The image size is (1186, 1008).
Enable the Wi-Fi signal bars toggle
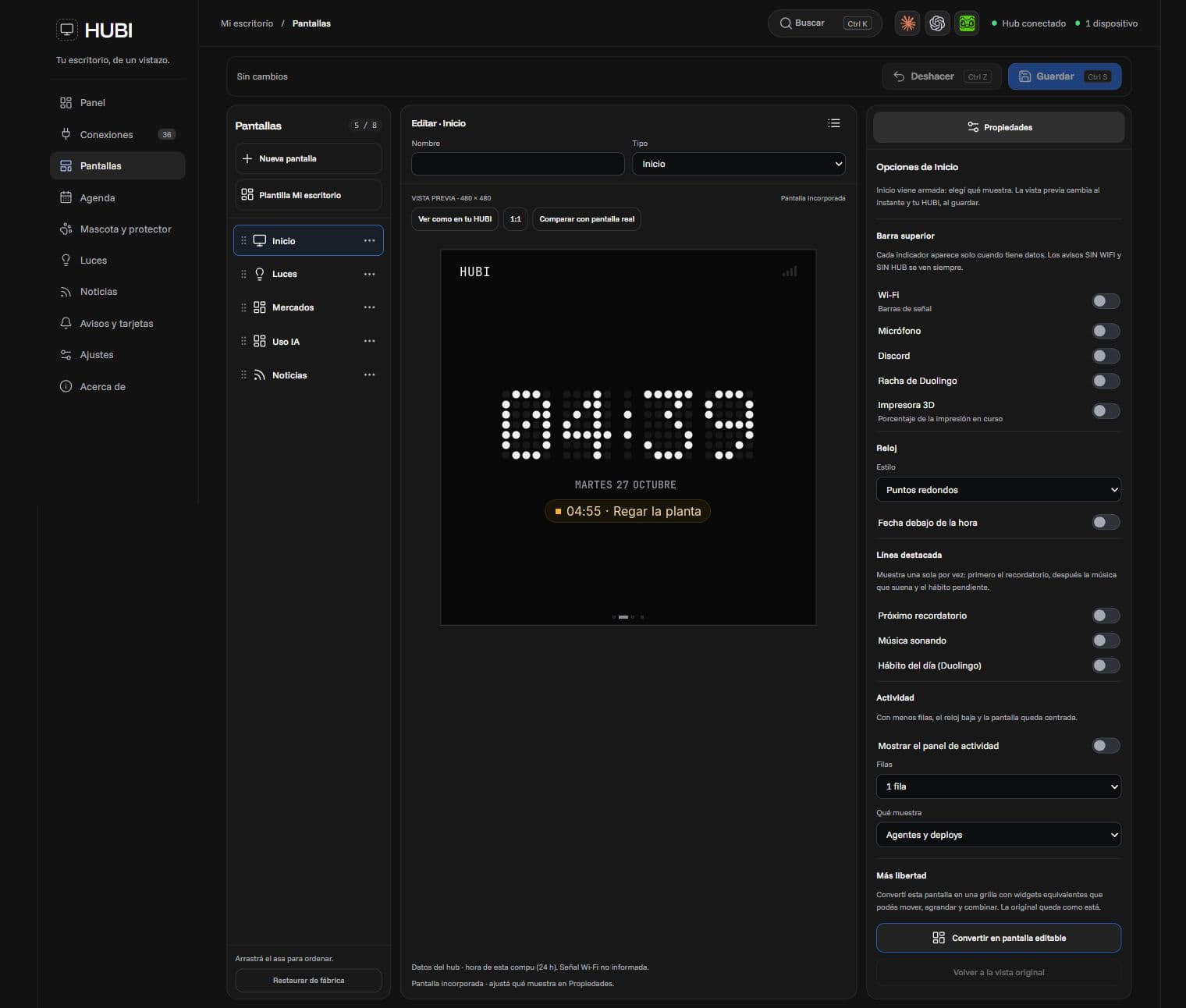(x=1106, y=301)
